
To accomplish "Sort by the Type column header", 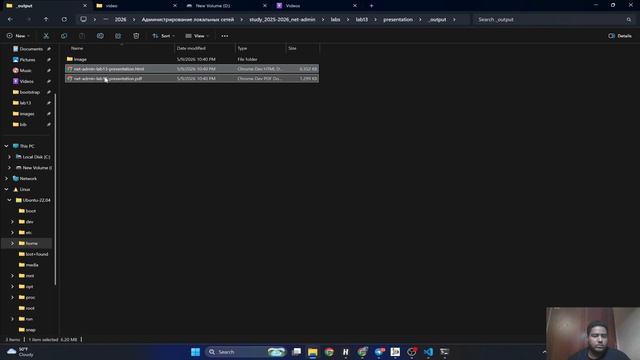I will coord(260,48).
